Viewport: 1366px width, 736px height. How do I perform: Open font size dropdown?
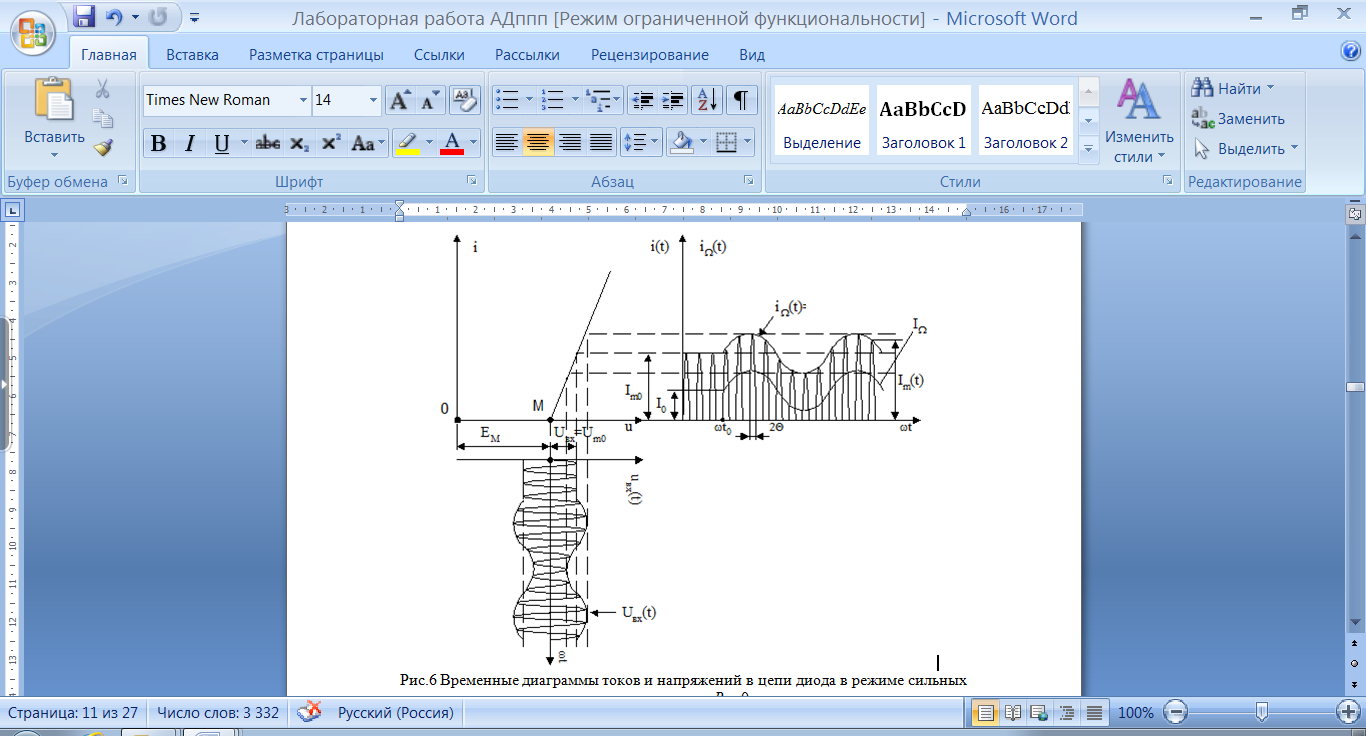(x=374, y=100)
